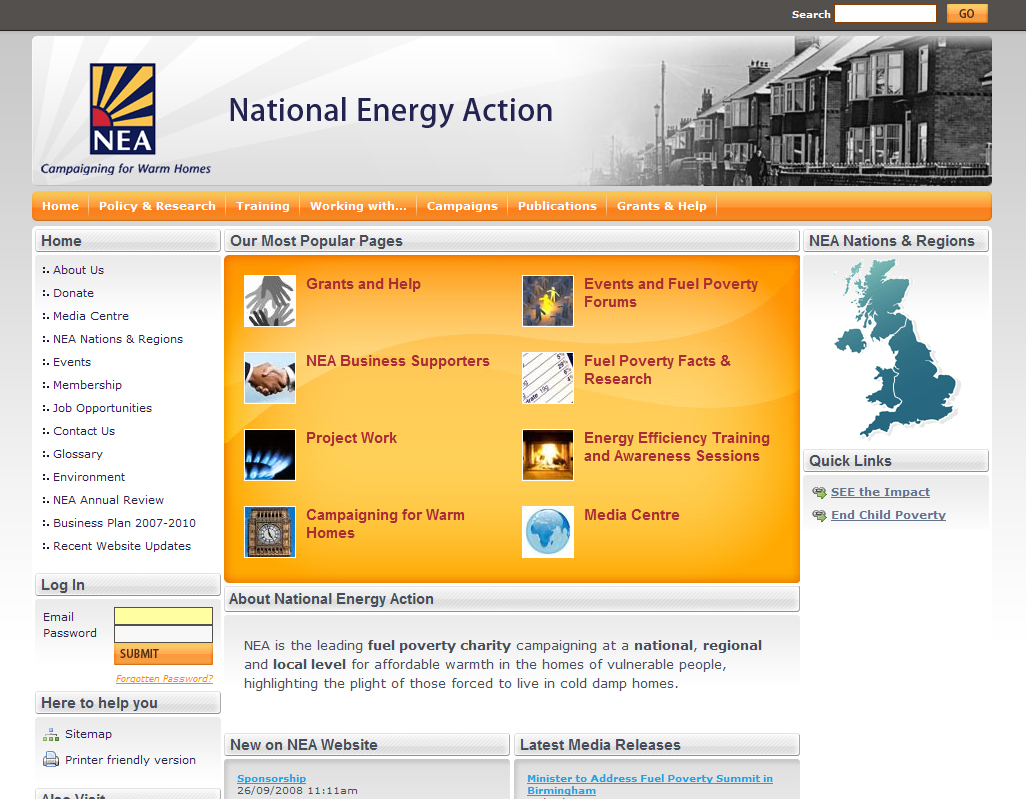Click the Email login field
The image size is (1026, 799).
tap(164, 616)
